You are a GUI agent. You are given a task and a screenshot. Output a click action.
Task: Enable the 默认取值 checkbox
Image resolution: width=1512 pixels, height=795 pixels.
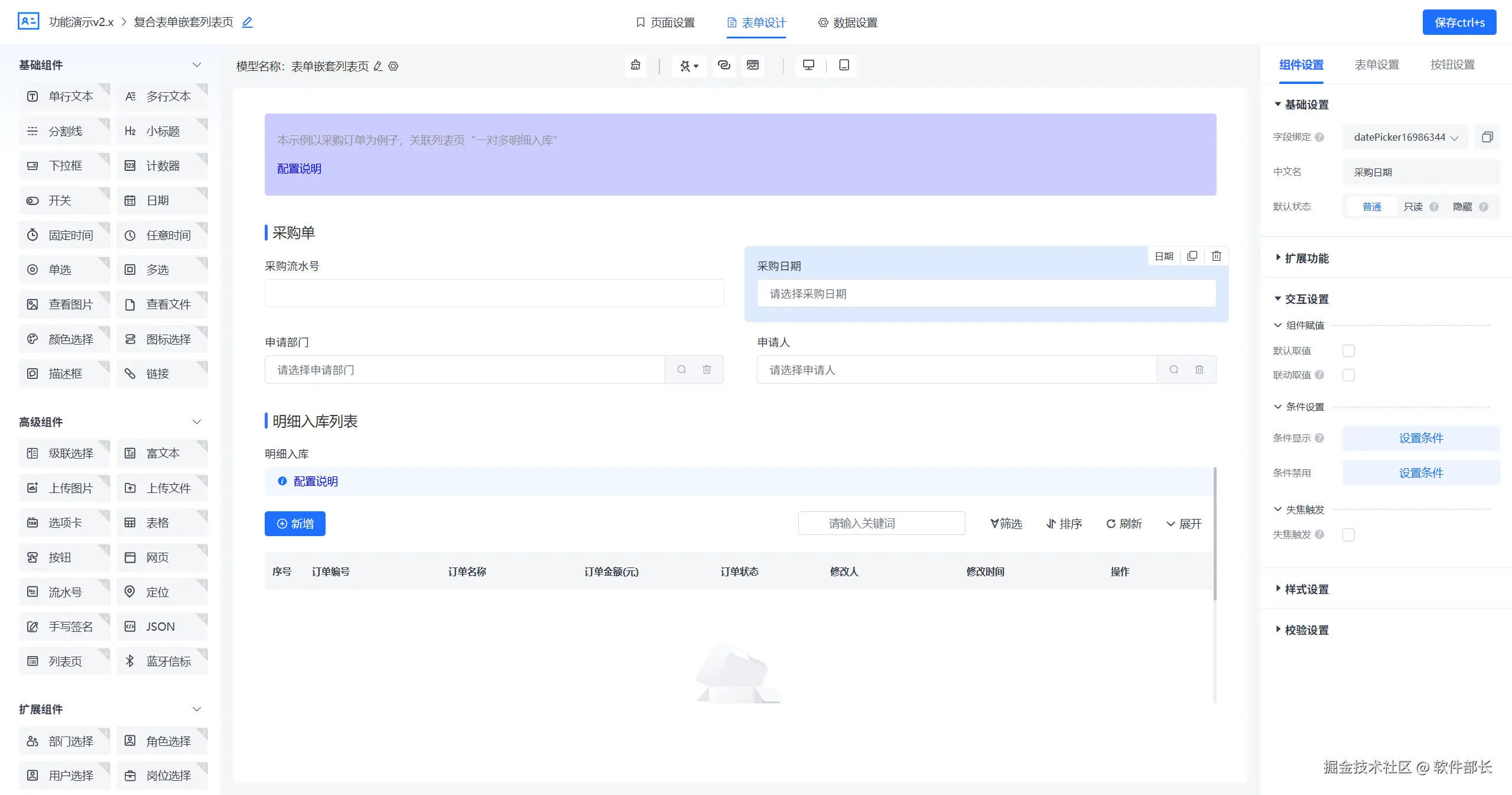(1348, 351)
